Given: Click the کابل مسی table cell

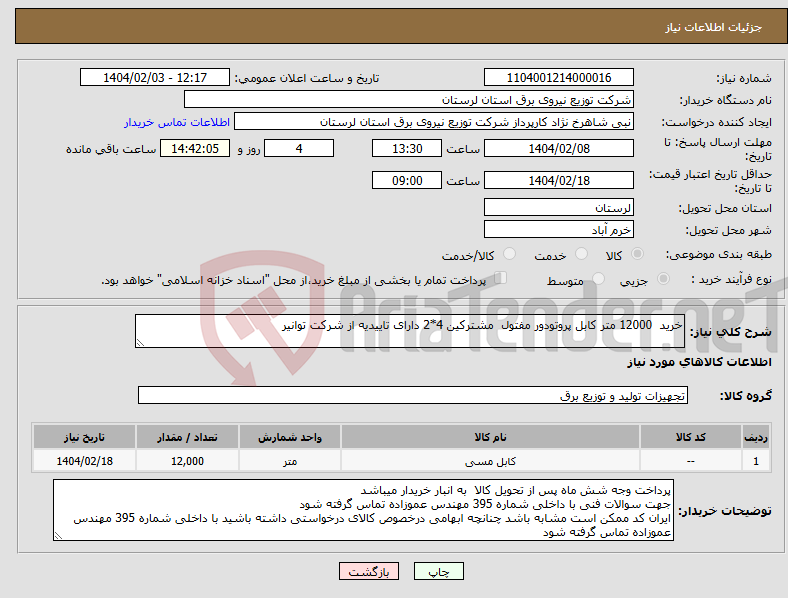Looking at the screenshot, I should coord(490,461).
